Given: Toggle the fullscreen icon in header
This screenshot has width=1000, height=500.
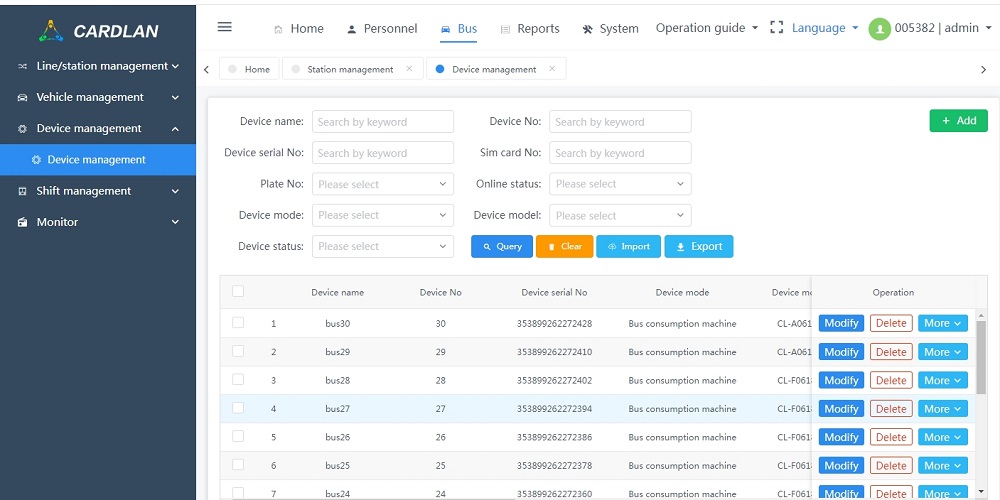Looking at the screenshot, I should [x=777, y=28].
